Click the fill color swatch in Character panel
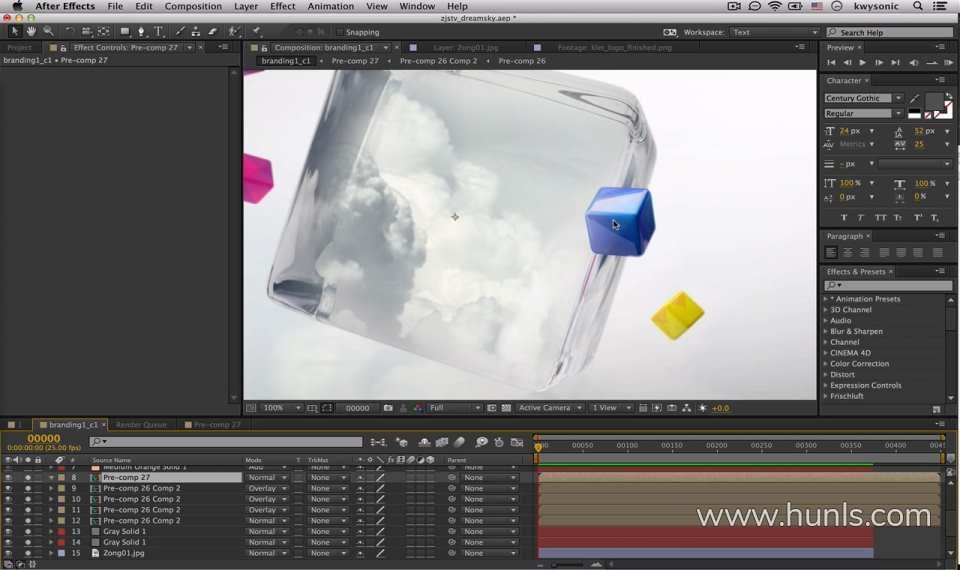Screen dimensions: 960x570 point(934,101)
